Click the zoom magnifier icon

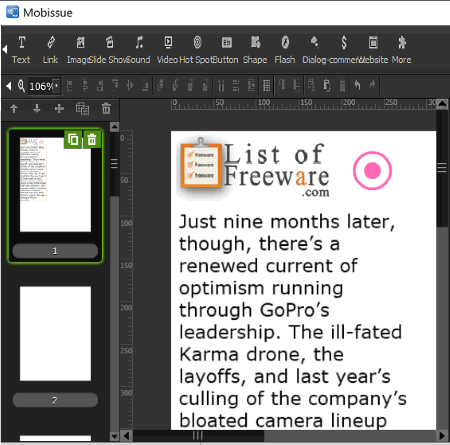point(21,86)
